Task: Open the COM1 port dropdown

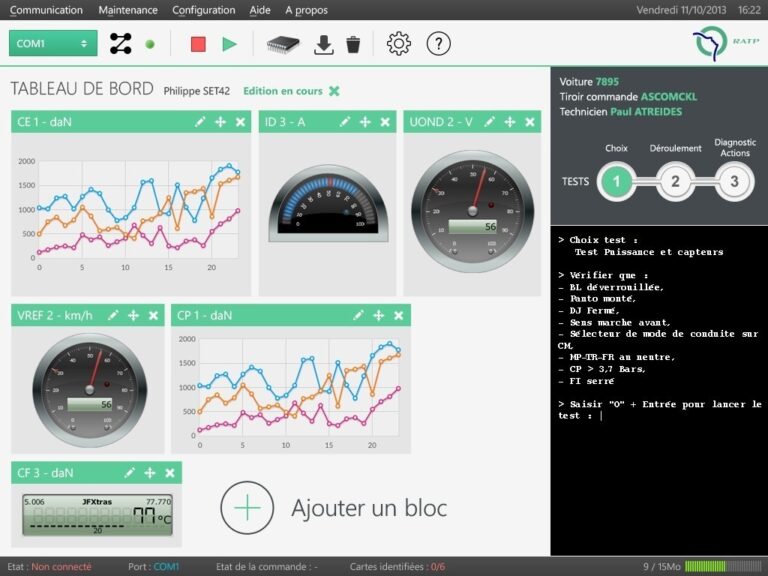Action: click(x=53, y=43)
